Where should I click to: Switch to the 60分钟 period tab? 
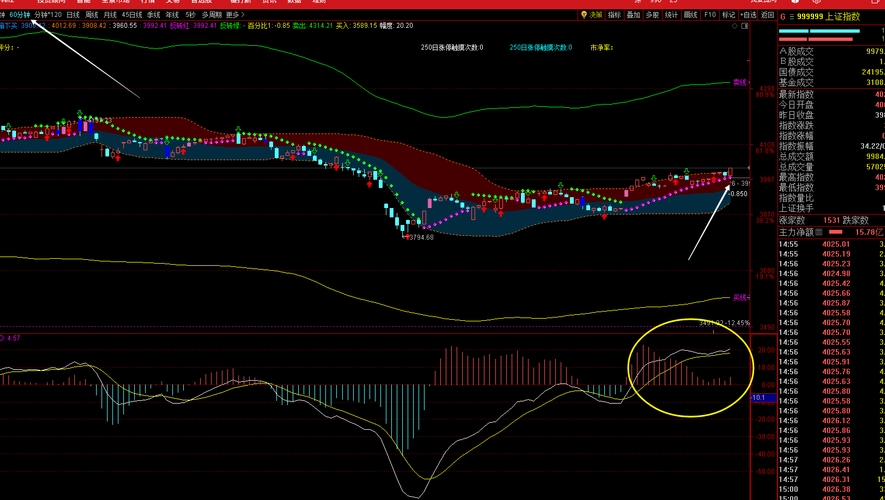click(20, 15)
